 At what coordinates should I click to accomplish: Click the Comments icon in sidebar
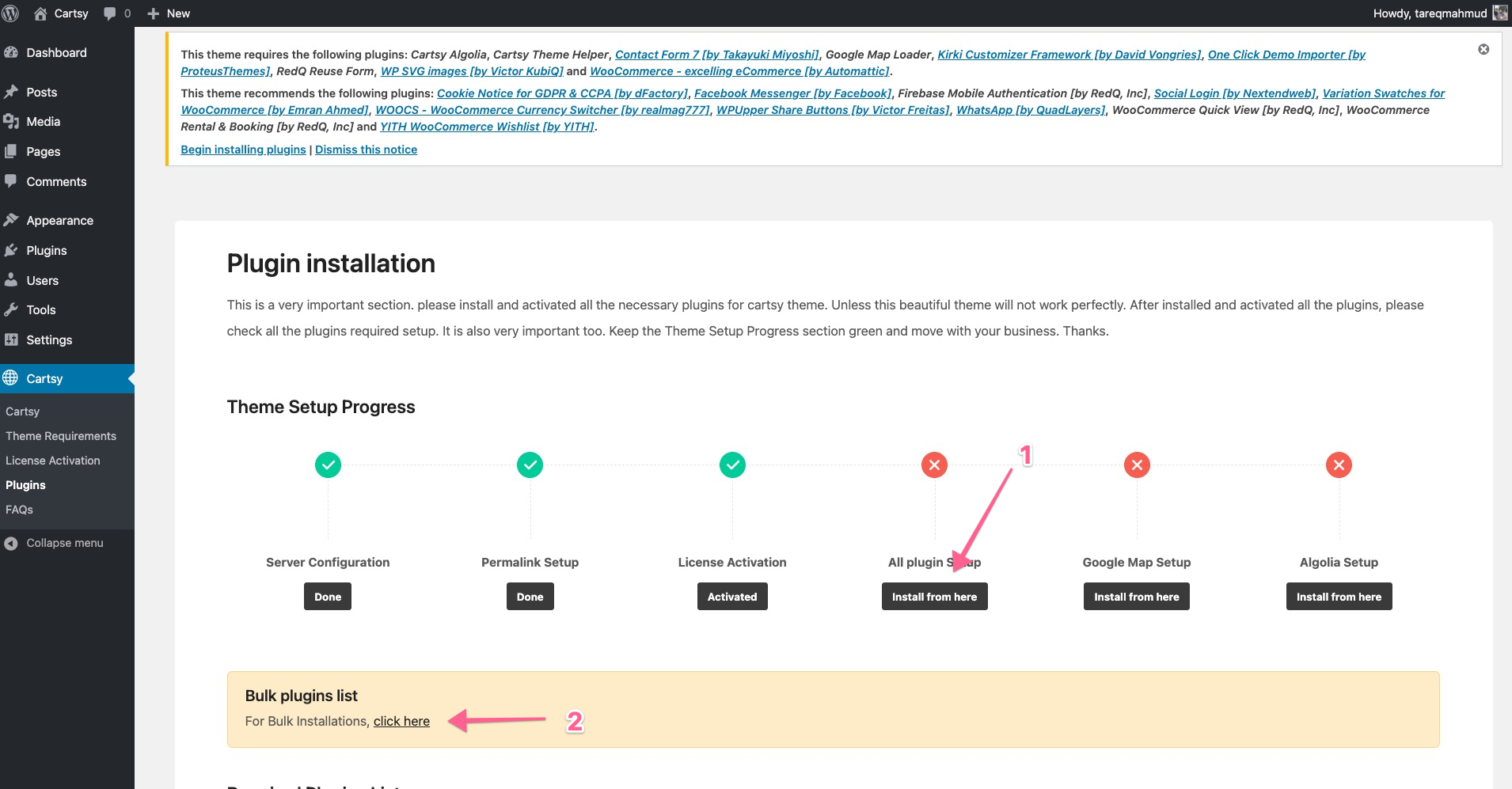[11, 181]
